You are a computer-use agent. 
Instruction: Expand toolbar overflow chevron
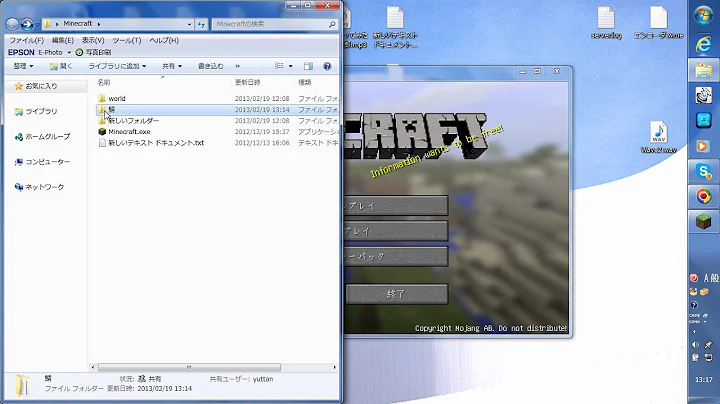click(237, 66)
